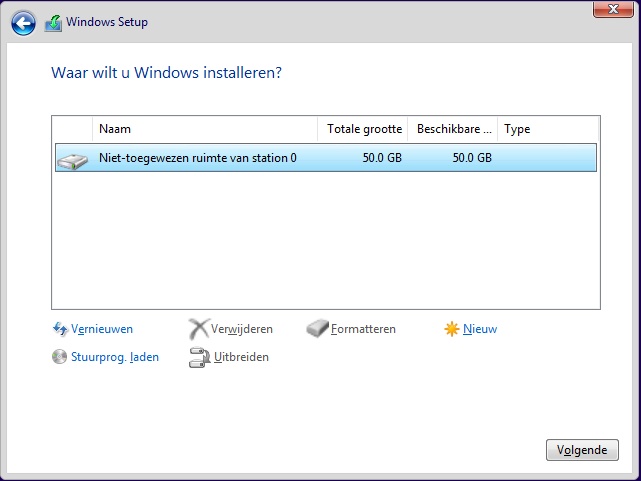Viewport: 641px width, 481px height.
Task: Sort by the Naam column header
Action: tap(205, 129)
